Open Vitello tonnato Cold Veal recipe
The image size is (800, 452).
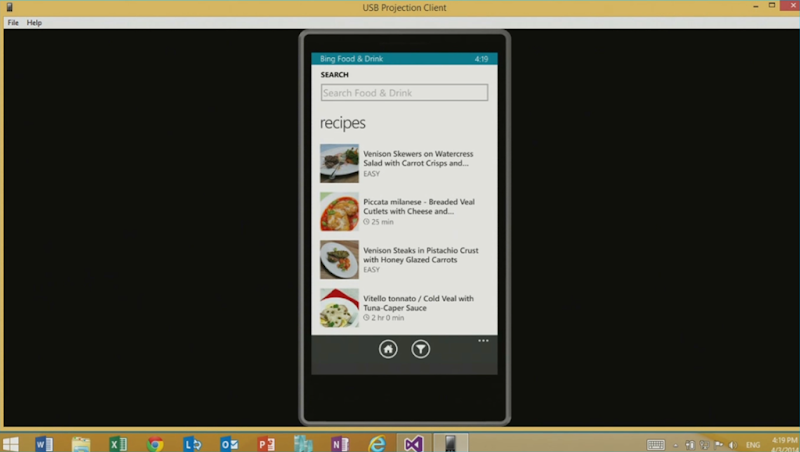tap(404, 308)
